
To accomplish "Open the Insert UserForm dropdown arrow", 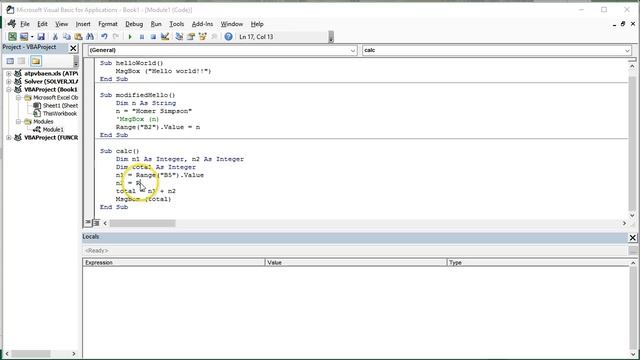I will point(32,37).
